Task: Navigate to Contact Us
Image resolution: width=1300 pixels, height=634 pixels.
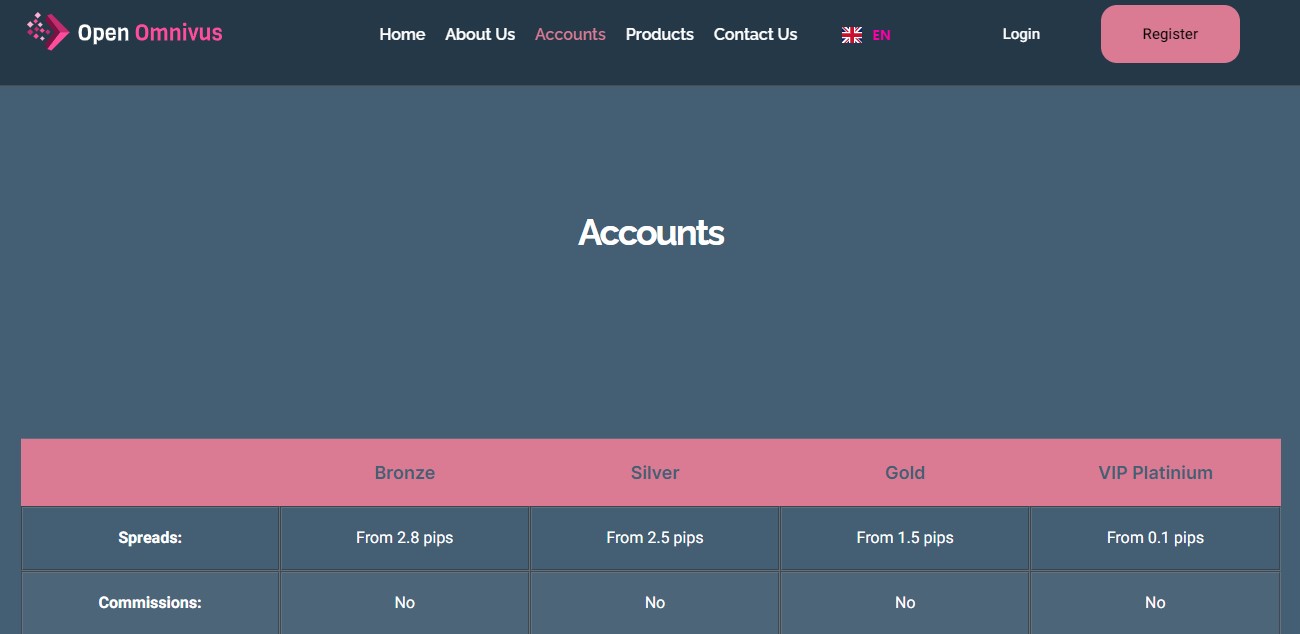Action: pos(756,34)
